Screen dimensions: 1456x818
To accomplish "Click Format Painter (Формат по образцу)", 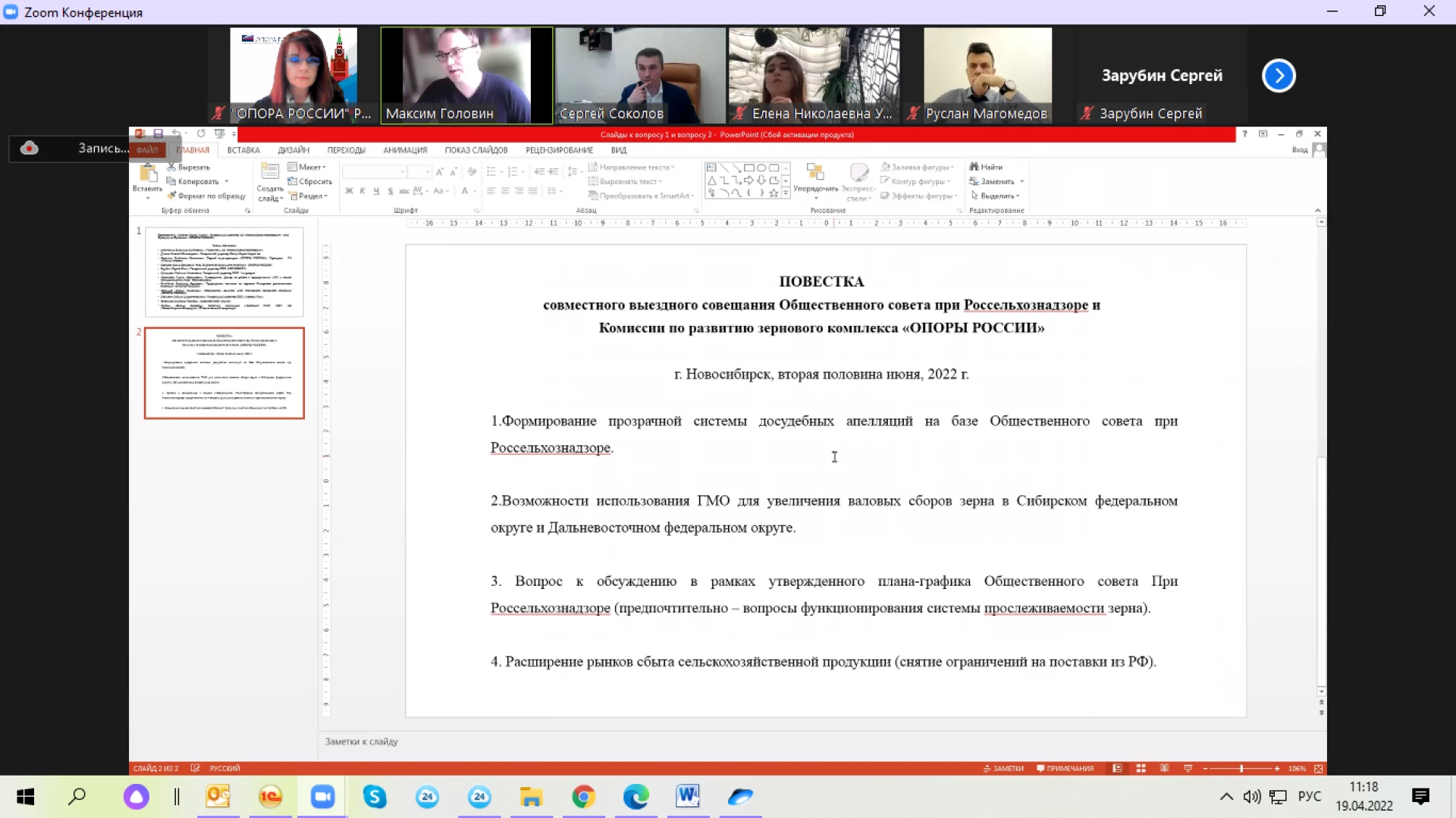I will click(207, 196).
